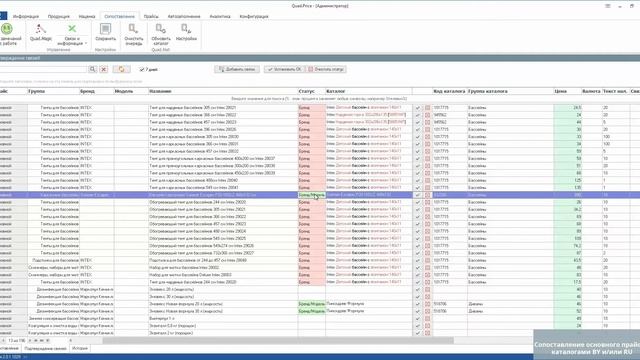Image resolution: width=640 pixels, height=360 pixels.
Task: Switch to bottom Подтверждение связей tab
Action: pyautogui.click(x=45, y=349)
